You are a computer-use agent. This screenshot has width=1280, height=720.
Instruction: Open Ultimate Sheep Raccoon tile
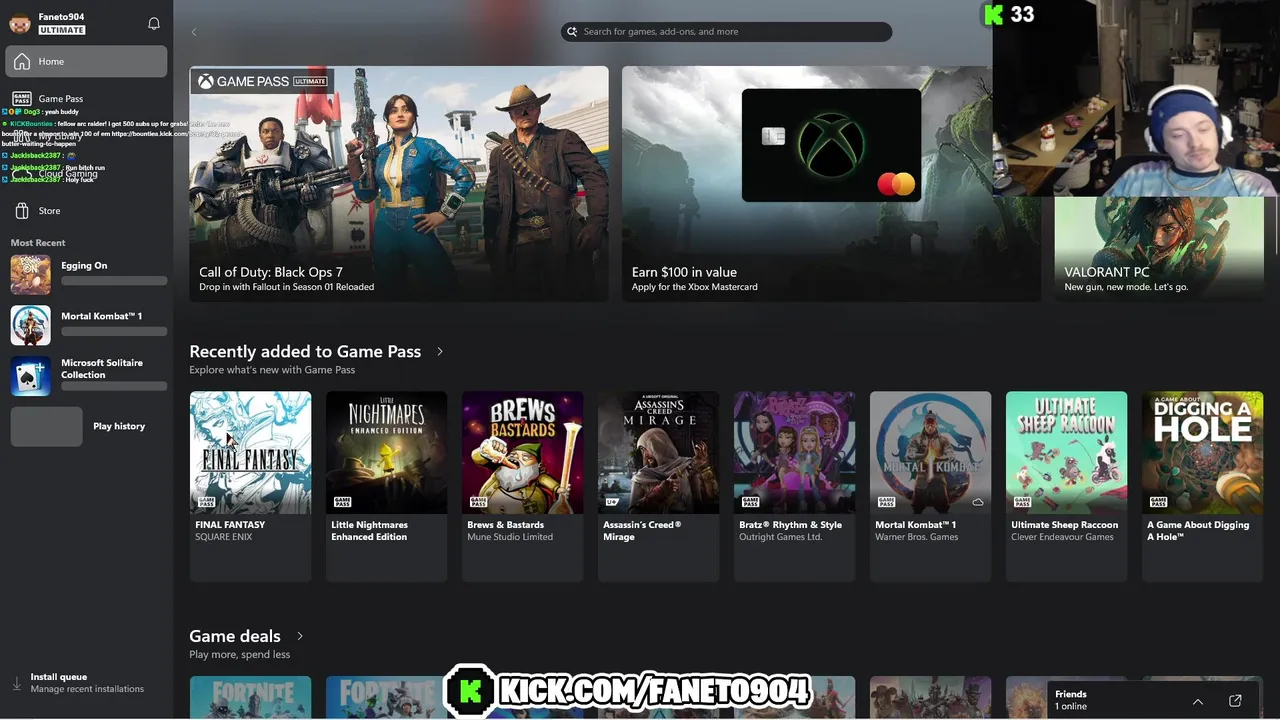point(1066,486)
